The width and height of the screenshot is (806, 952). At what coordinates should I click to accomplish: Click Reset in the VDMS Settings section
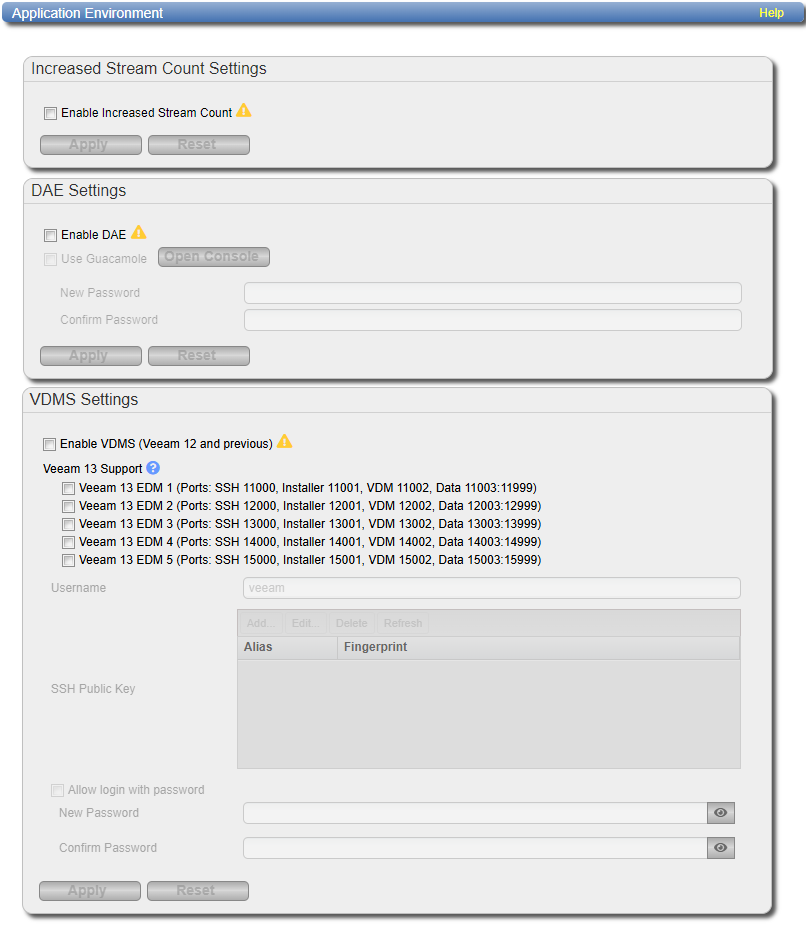click(197, 891)
